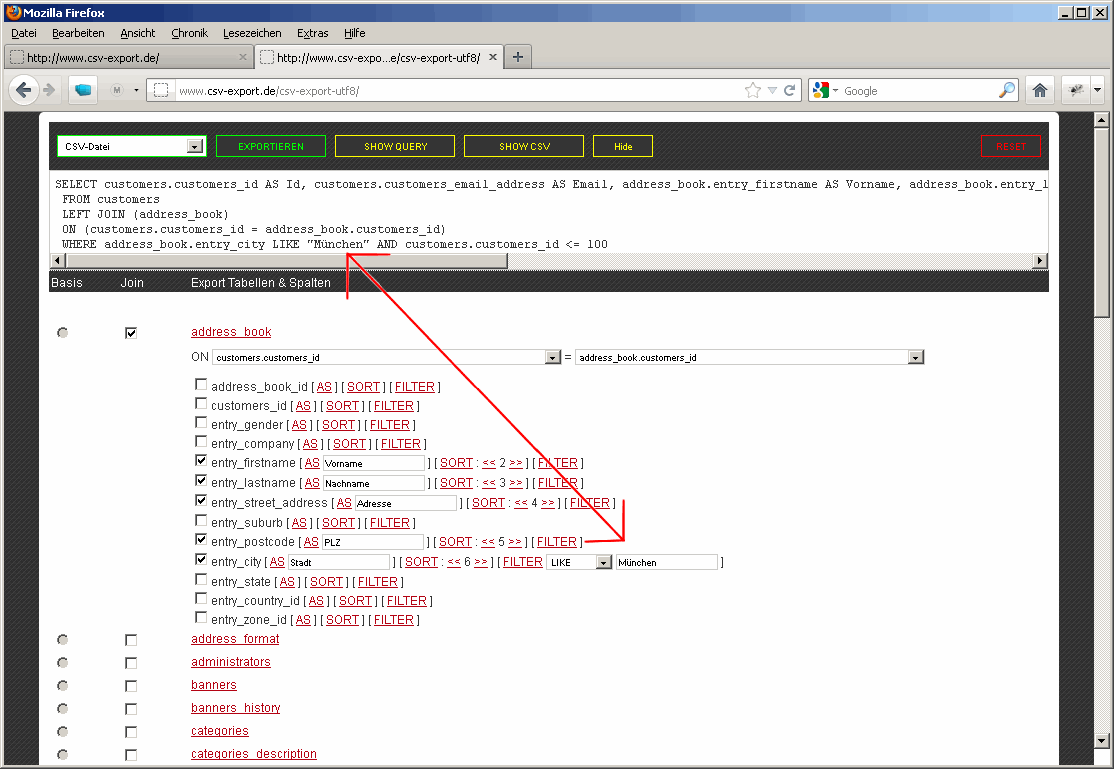This screenshot has height=769, width=1114.
Task: Click the Stadt alias input field
Action: 340,562
